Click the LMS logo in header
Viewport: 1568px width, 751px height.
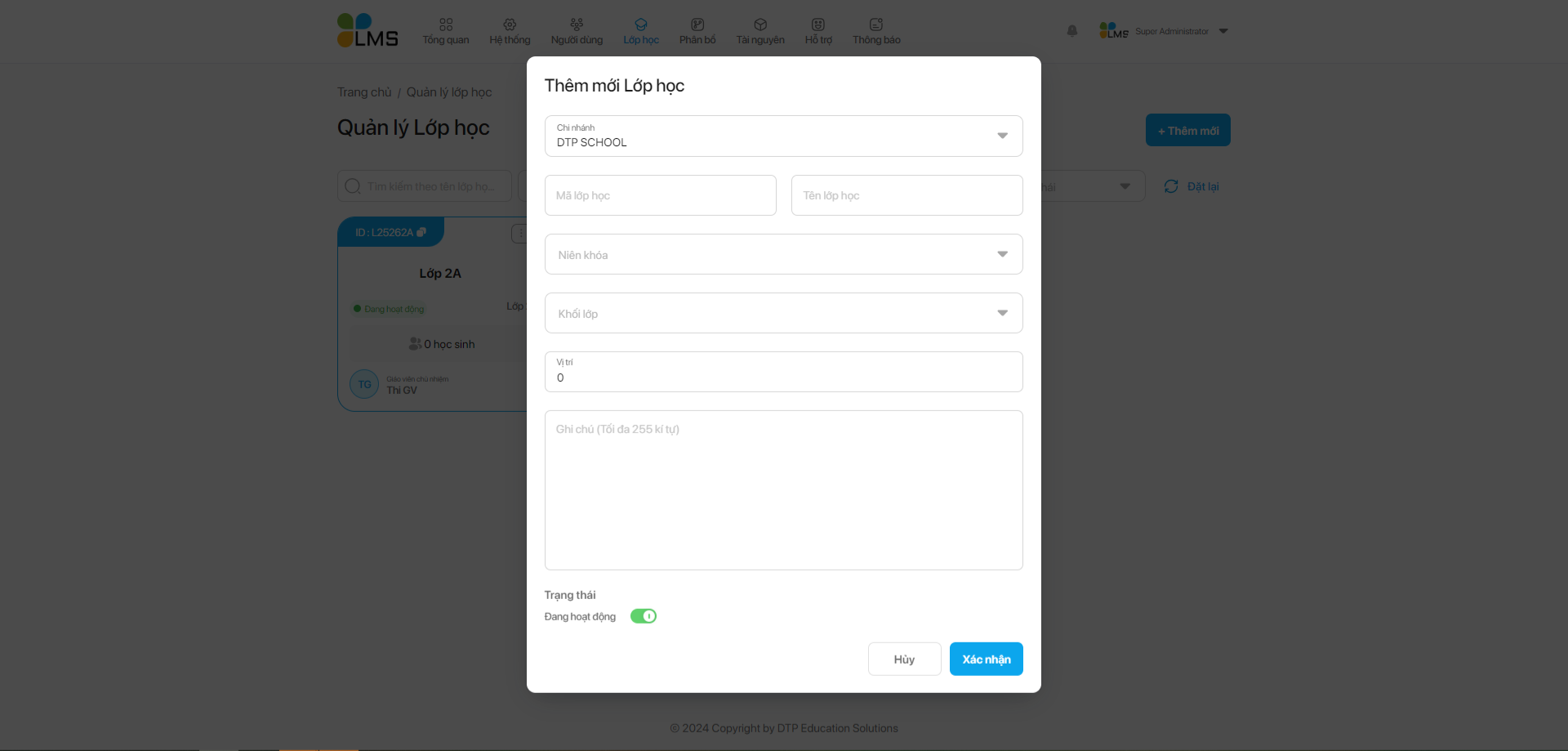pos(367,30)
